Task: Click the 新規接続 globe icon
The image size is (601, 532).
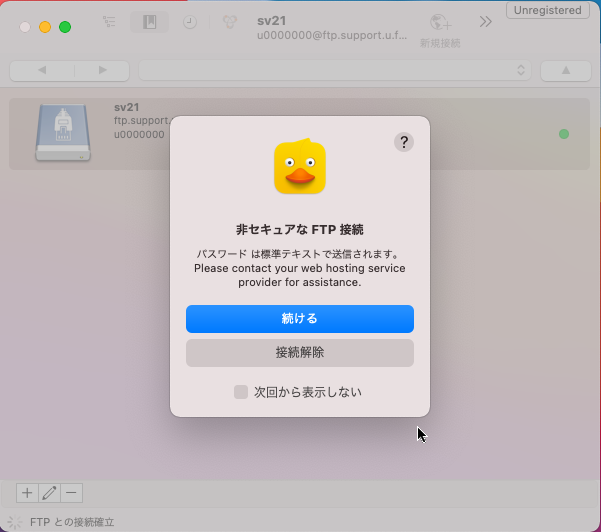Action: point(440,24)
